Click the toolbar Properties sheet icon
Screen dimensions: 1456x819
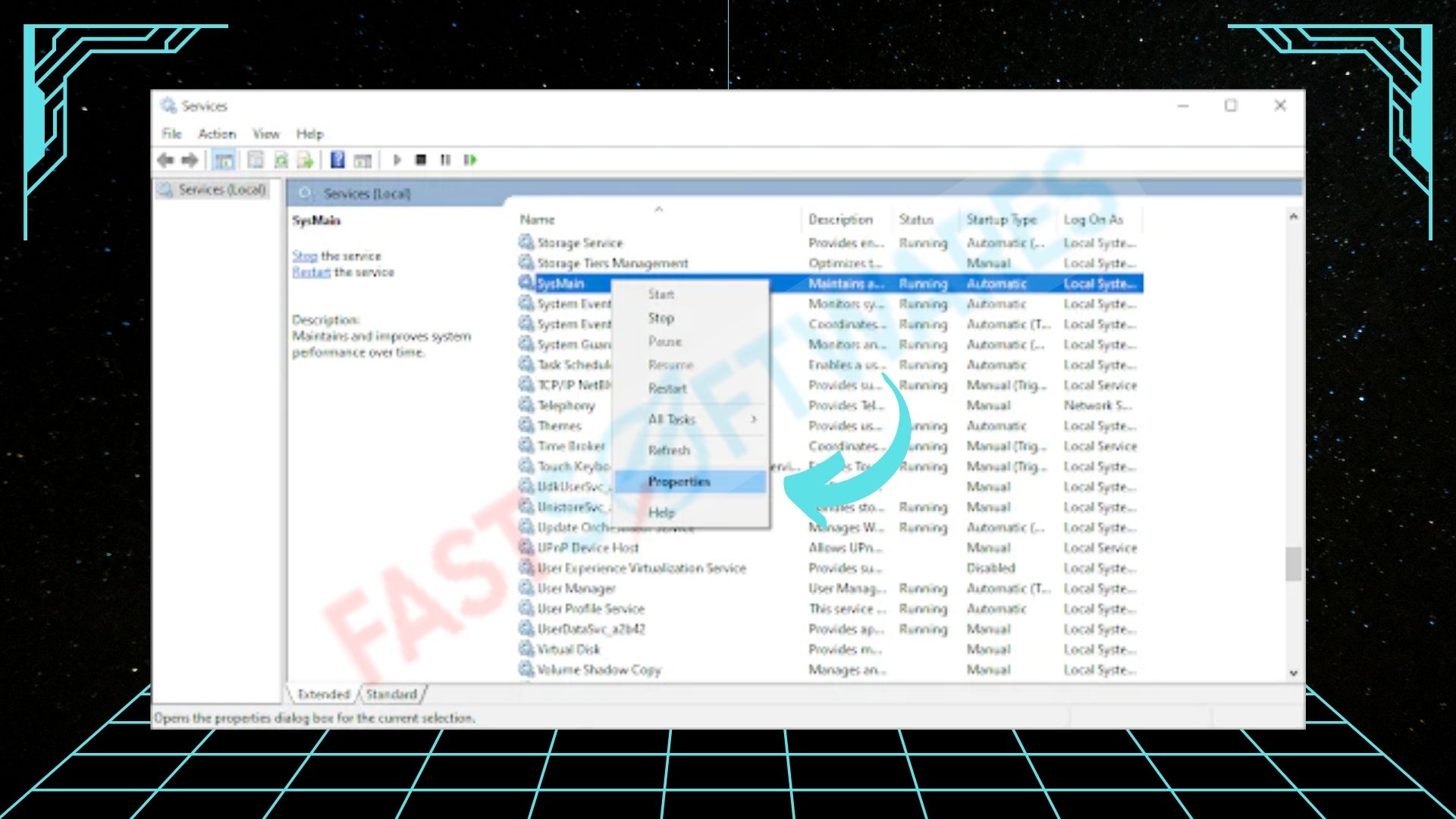tap(256, 160)
